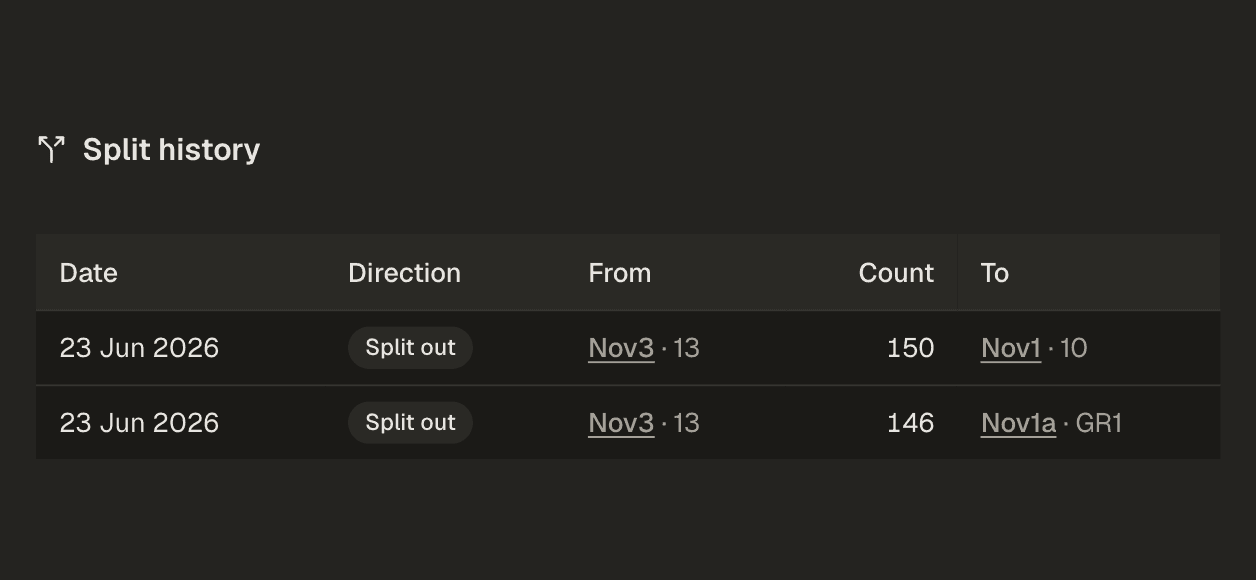
Task: Click the From column header
Action: click(619, 273)
